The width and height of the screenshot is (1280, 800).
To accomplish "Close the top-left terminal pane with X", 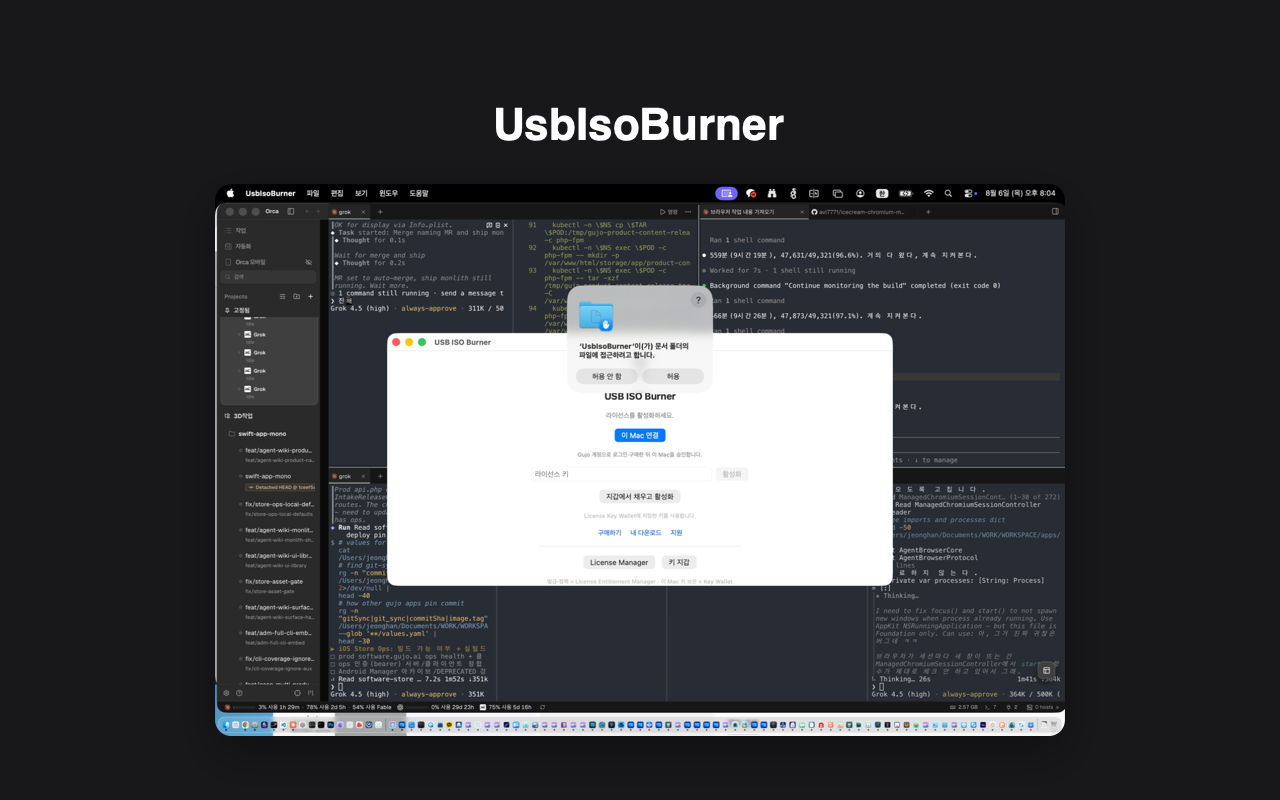I will point(506,226).
